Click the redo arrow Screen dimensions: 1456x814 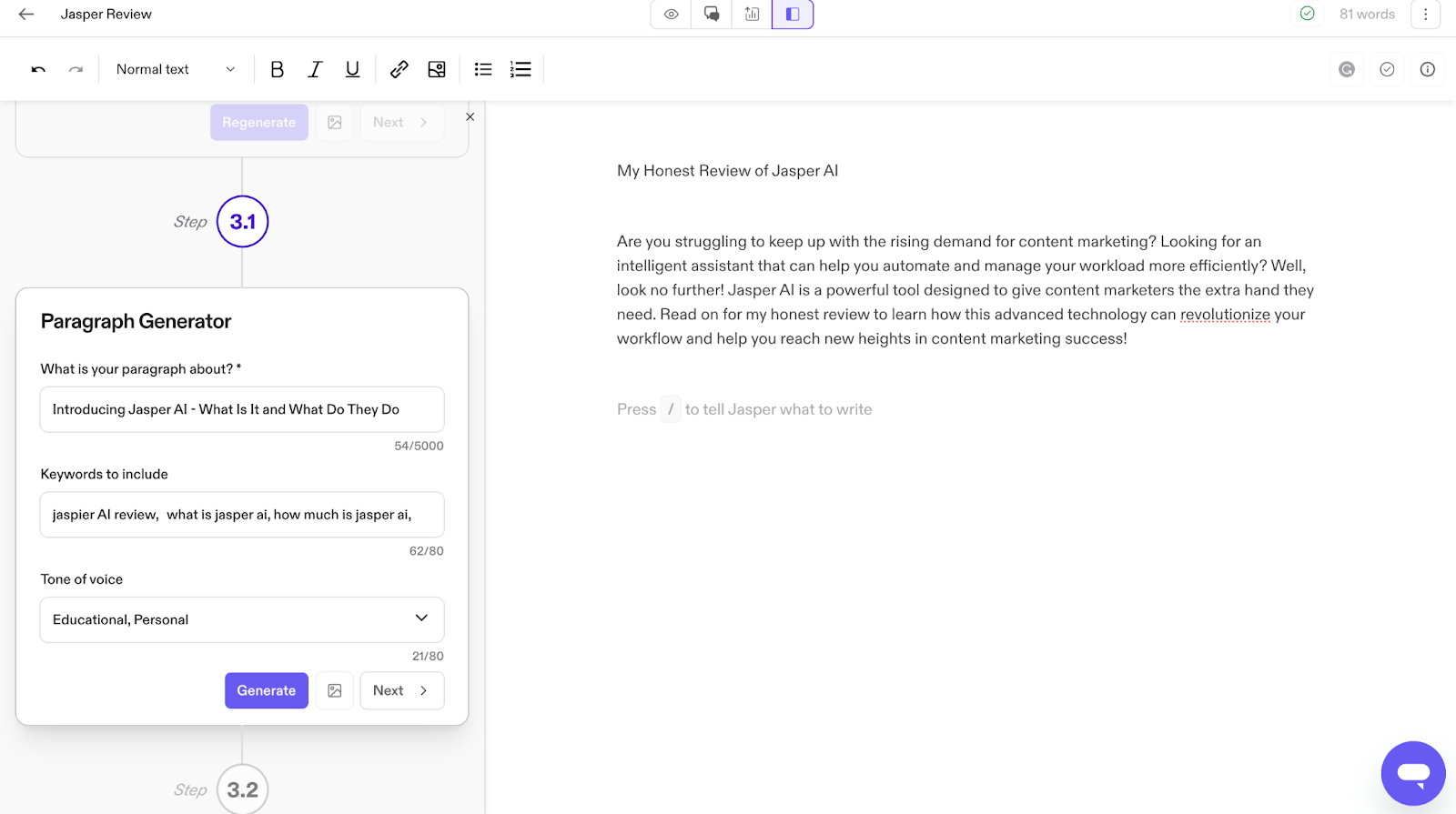click(x=76, y=69)
